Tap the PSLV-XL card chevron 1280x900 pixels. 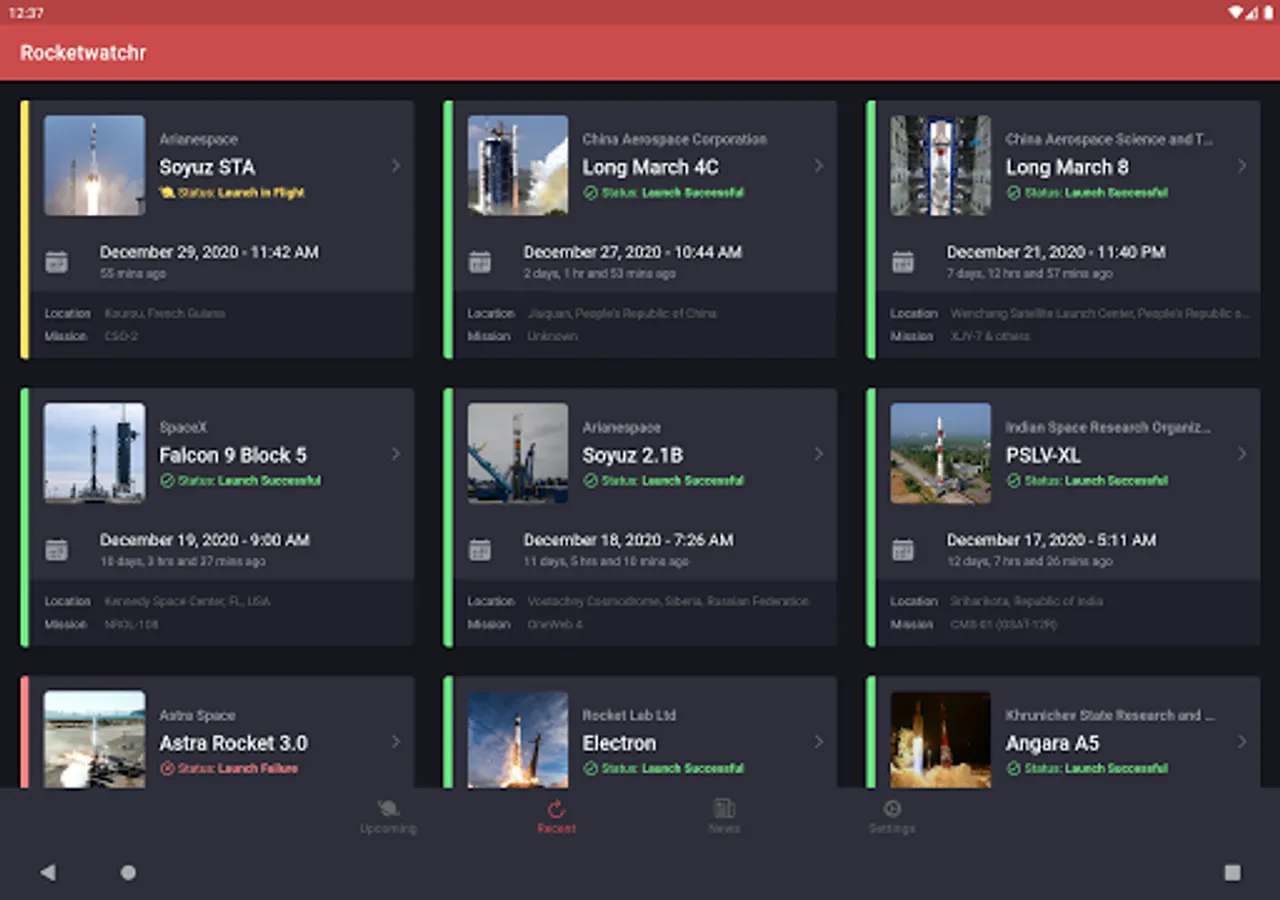tap(1242, 454)
